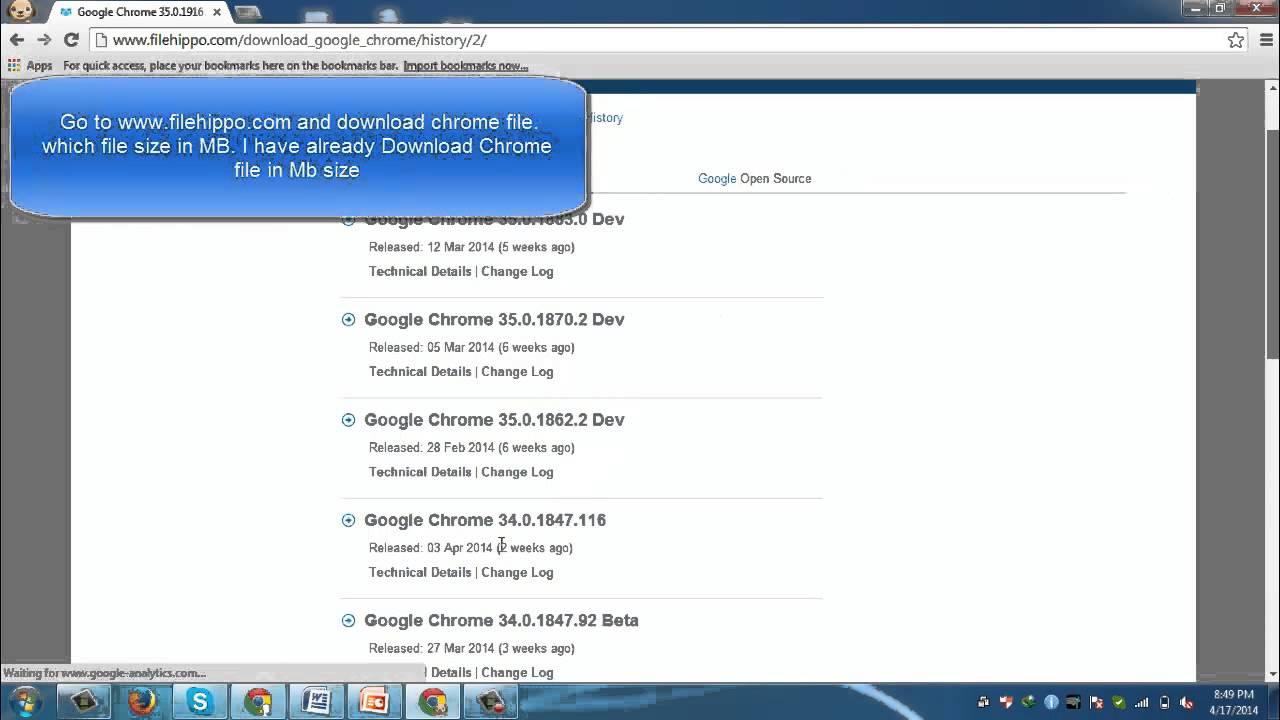Expand the Google Chrome 34.0.1847.116 entry arrow

tap(348, 520)
